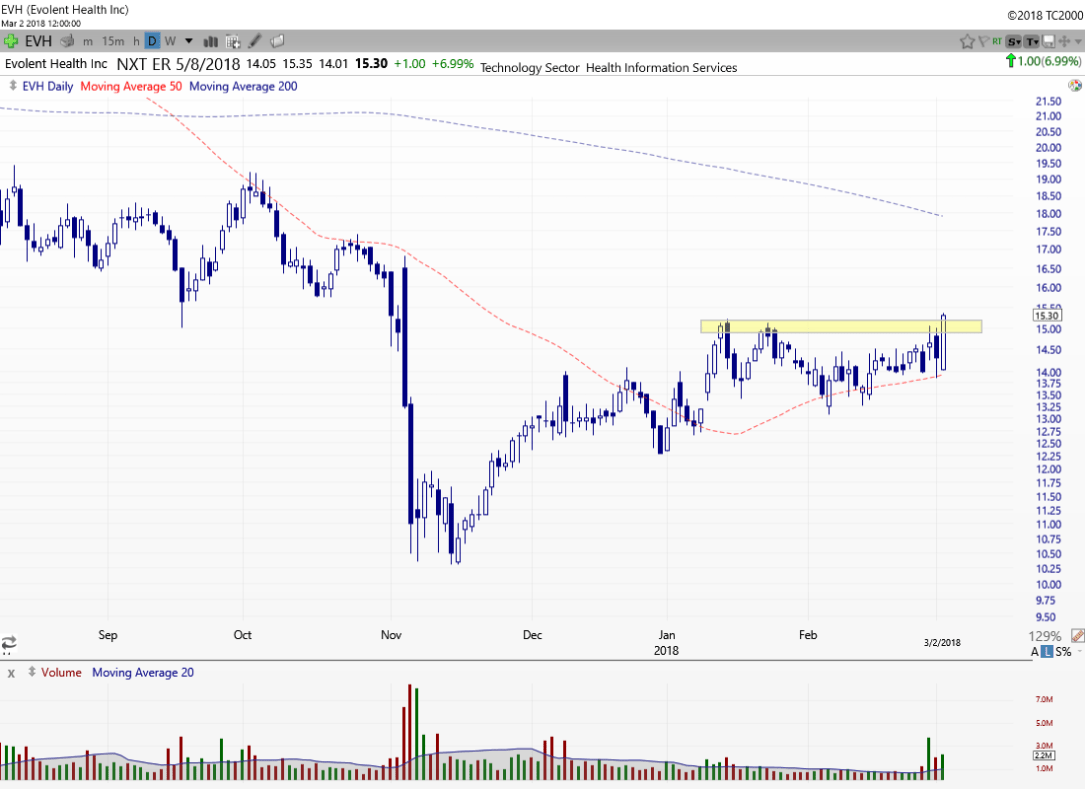
Task: Click the green plus add symbol icon
Action: tap(10, 41)
